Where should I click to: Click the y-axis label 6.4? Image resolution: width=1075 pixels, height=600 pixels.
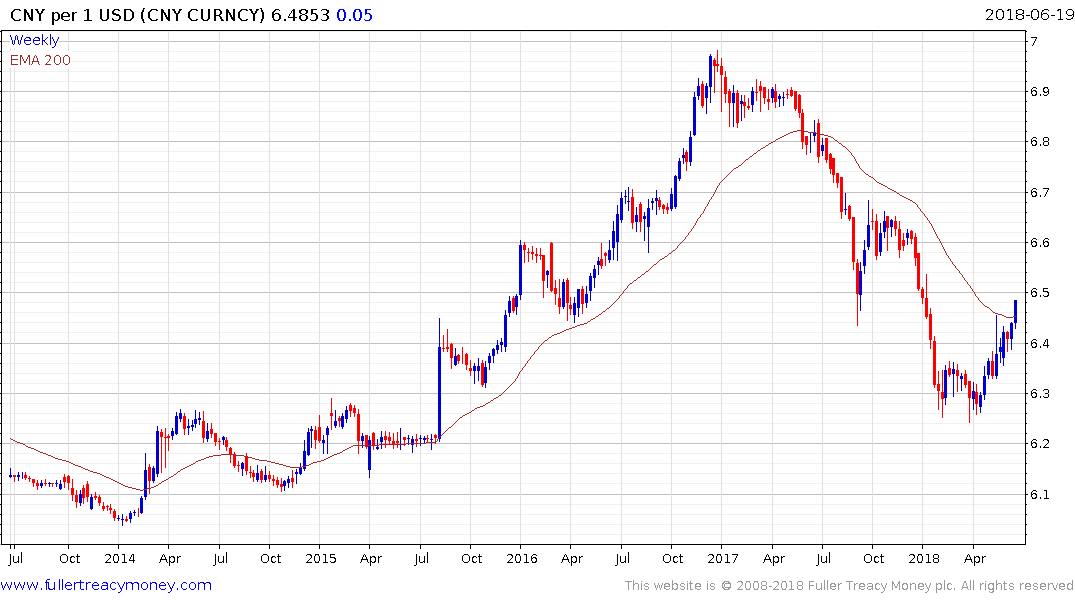pyautogui.click(x=1040, y=344)
